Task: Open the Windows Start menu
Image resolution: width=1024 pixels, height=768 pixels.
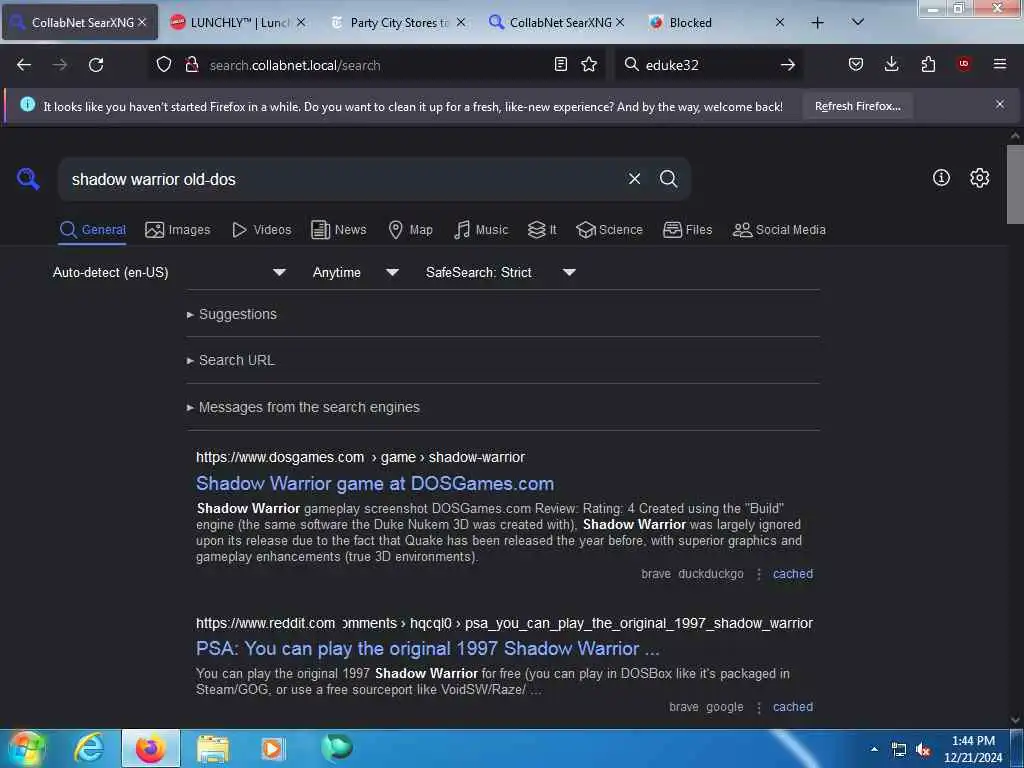Action: (x=27, y=748)
